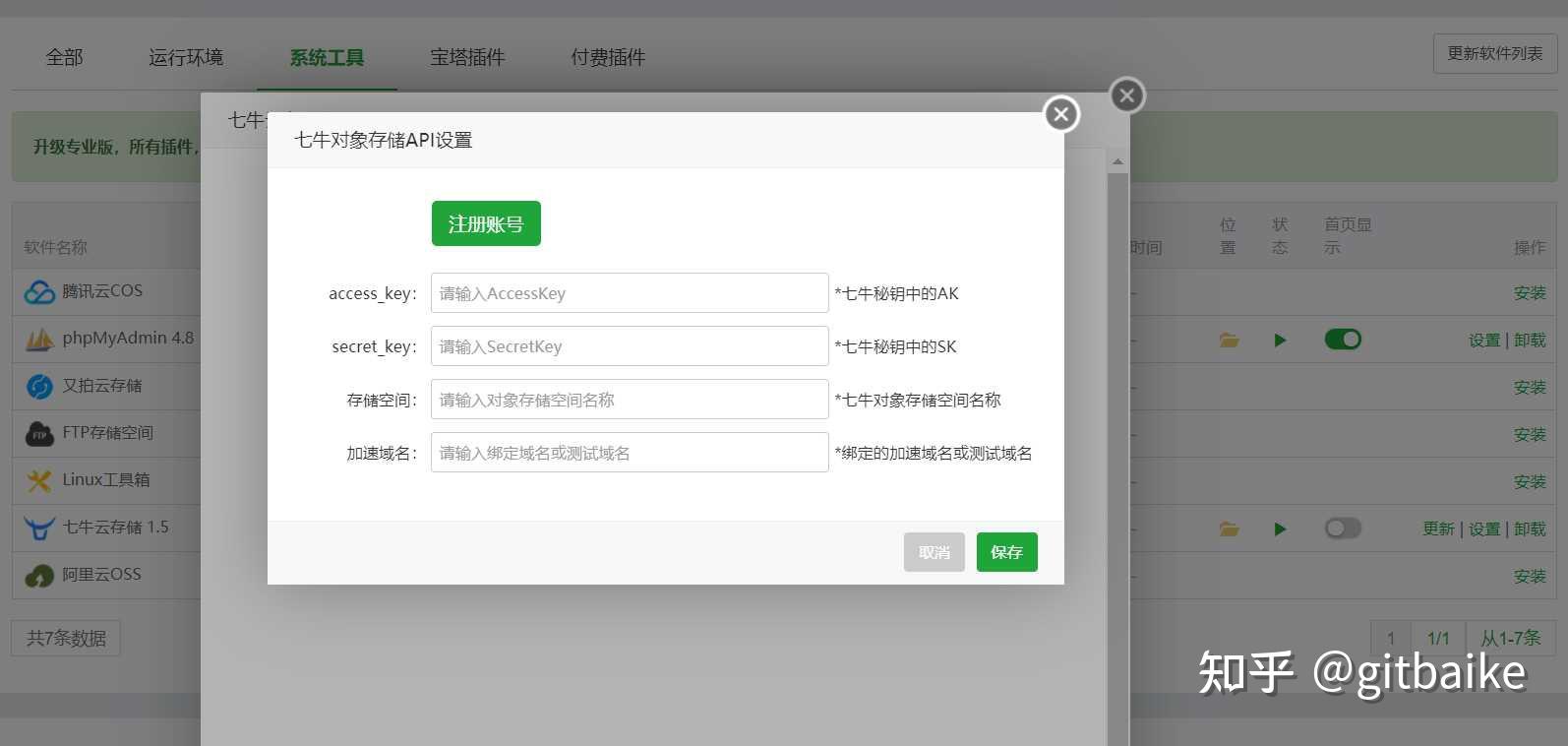Click the 注册账号 button
The width and height of the screenshot is (1568, 746).
[486, 223]
